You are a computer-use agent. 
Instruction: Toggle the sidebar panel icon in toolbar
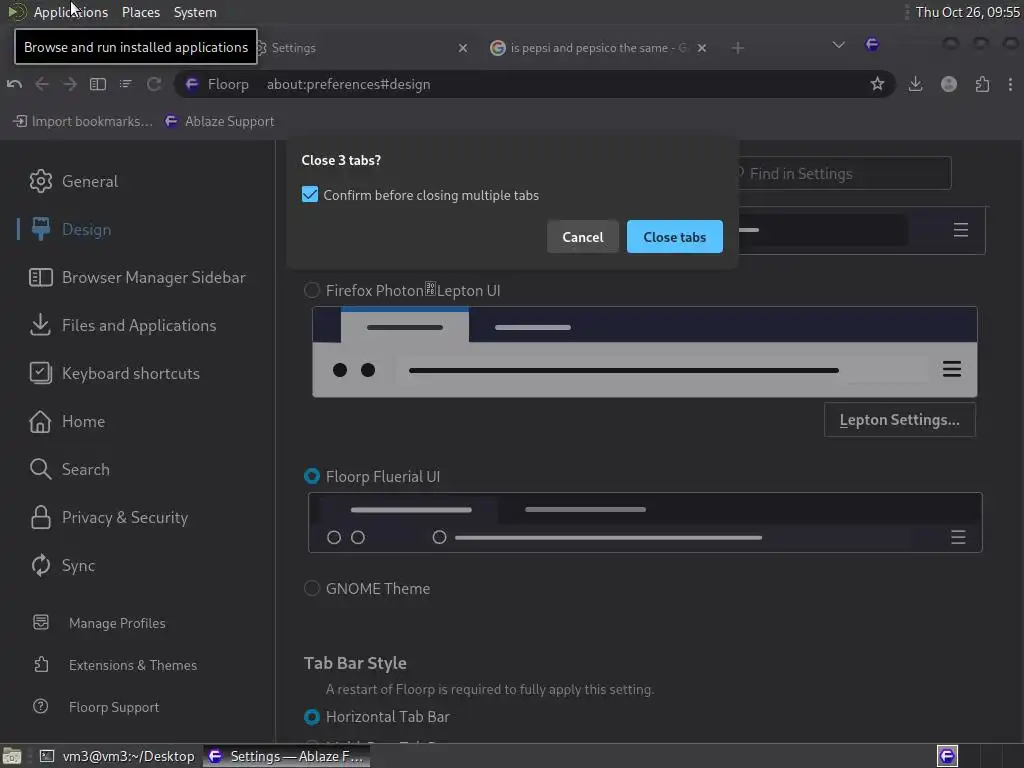point(98,84)
